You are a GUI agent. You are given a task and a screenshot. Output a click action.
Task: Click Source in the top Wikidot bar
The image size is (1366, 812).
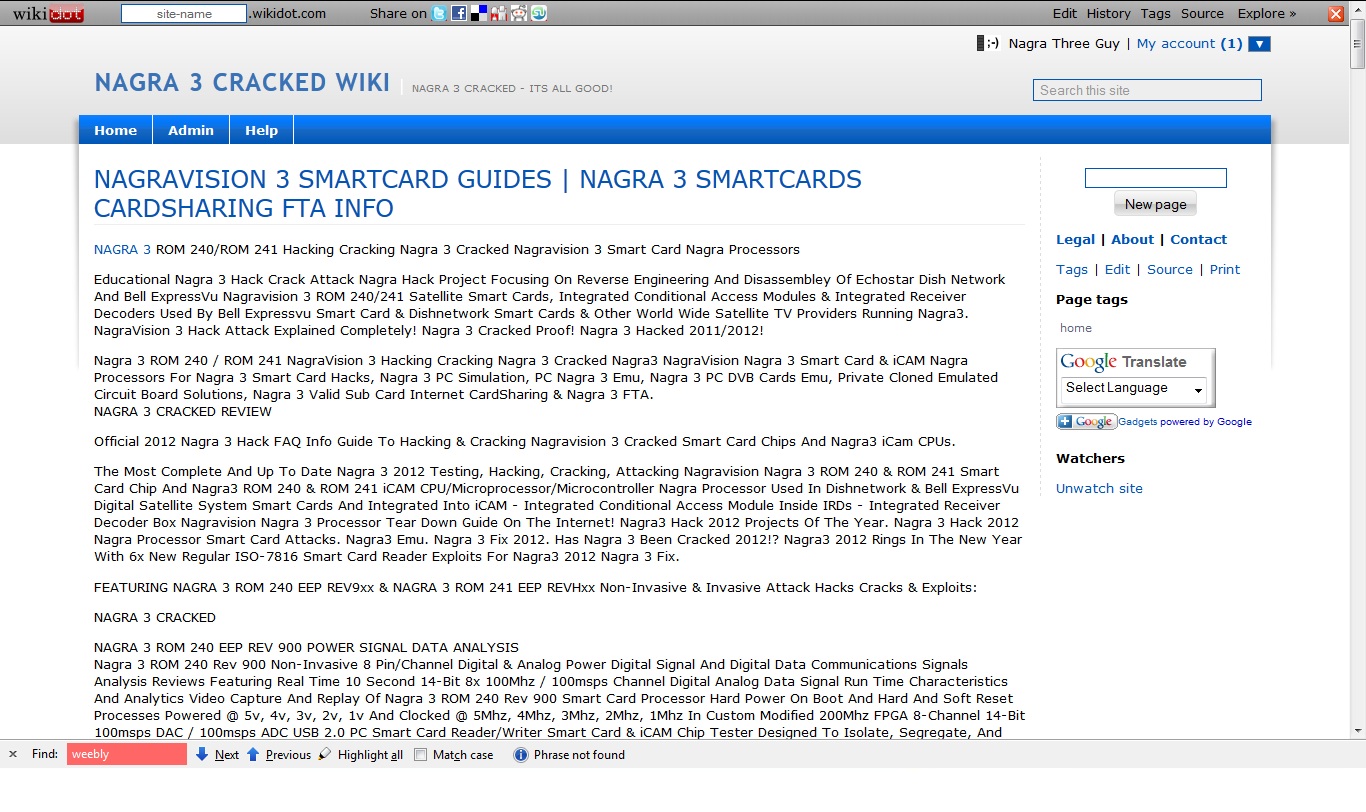(1202, 14)
